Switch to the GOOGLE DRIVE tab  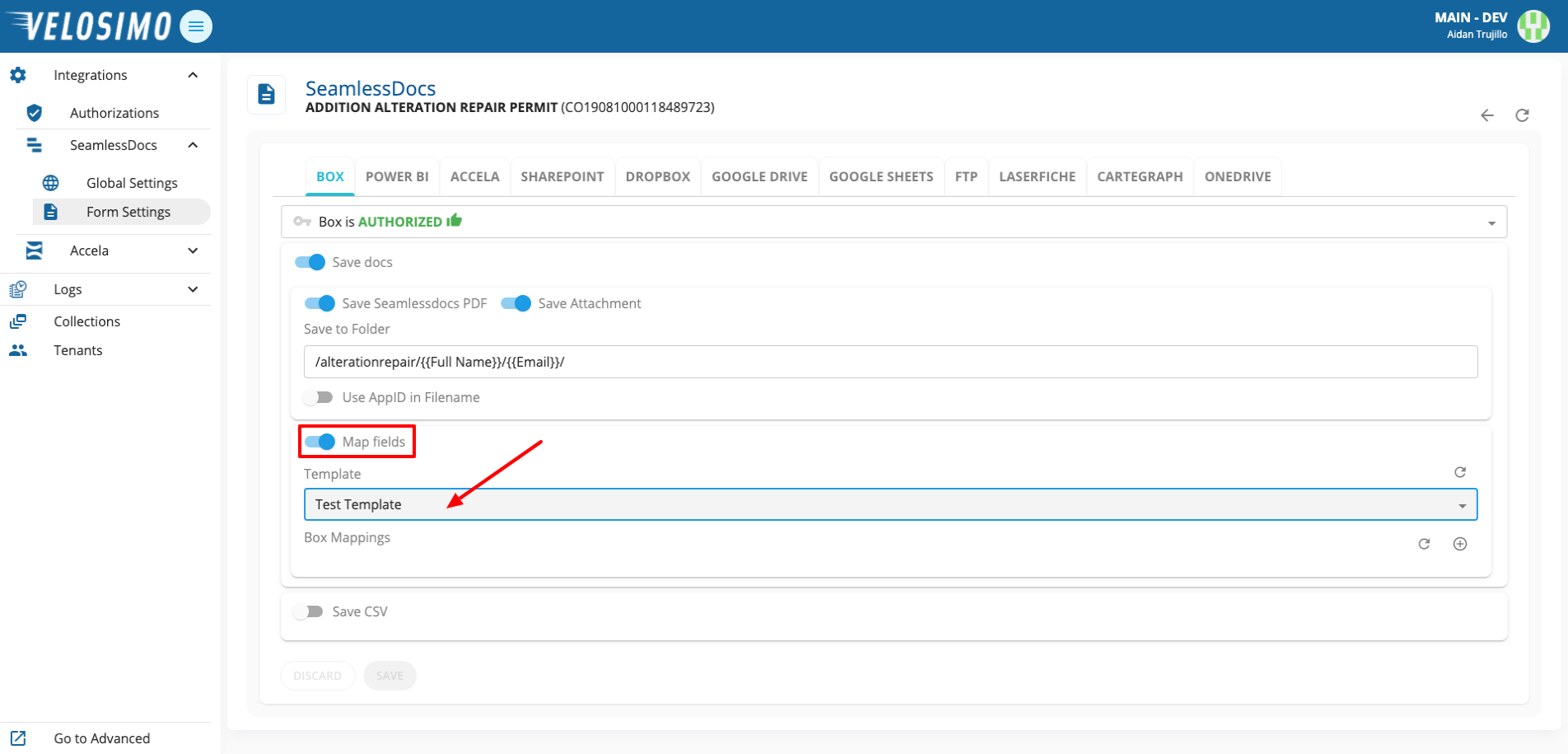point(760,176)
